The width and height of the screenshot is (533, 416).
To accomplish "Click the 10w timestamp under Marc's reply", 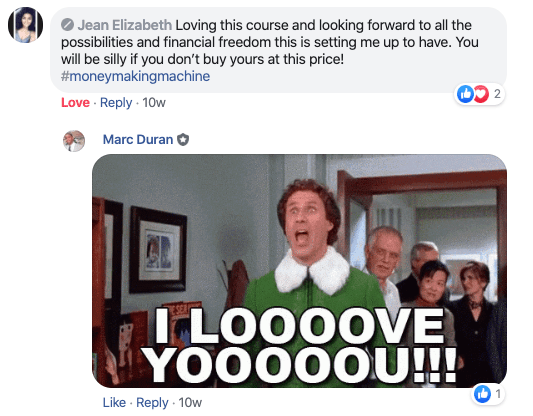I will tap(190, 403).
